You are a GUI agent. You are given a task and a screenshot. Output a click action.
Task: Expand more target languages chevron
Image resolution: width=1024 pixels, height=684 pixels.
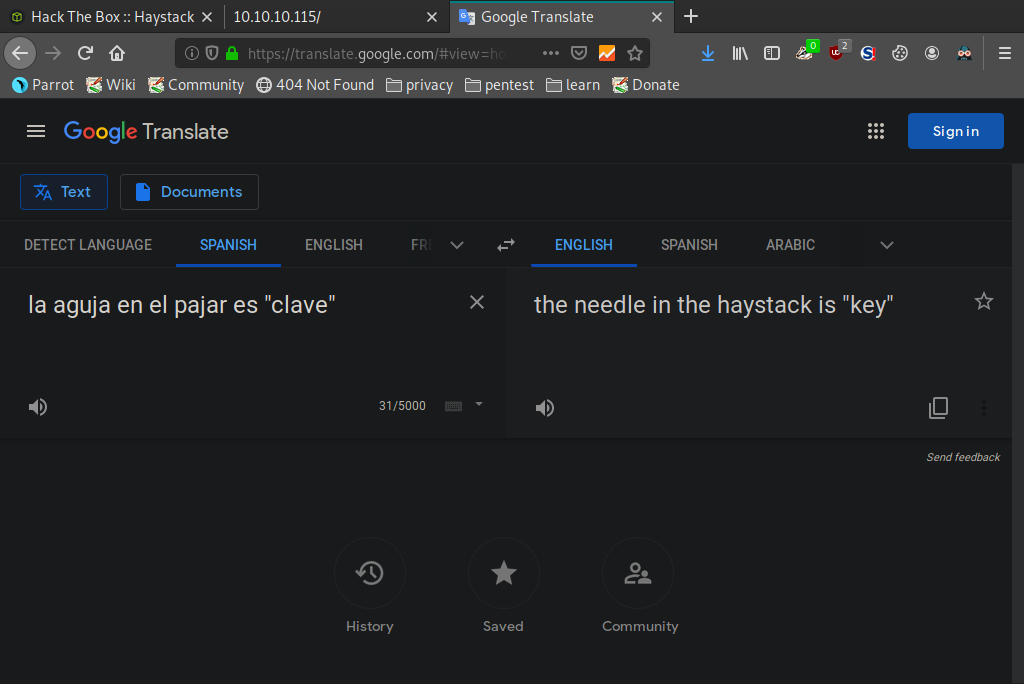click(x=886, y=245)
